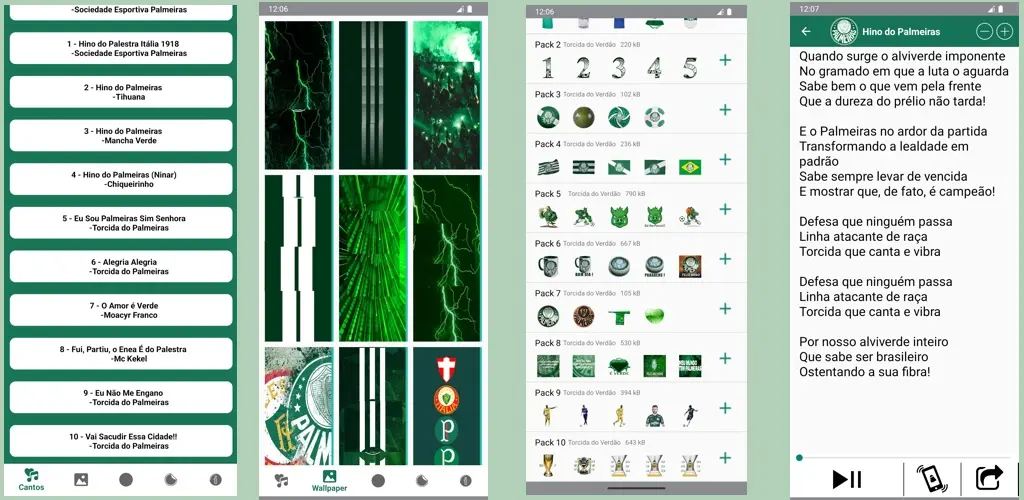This screenshot has height=500, width=1024.
Task: Add sticker Pack 5 with its plus icon
Action: click(725, 209)
